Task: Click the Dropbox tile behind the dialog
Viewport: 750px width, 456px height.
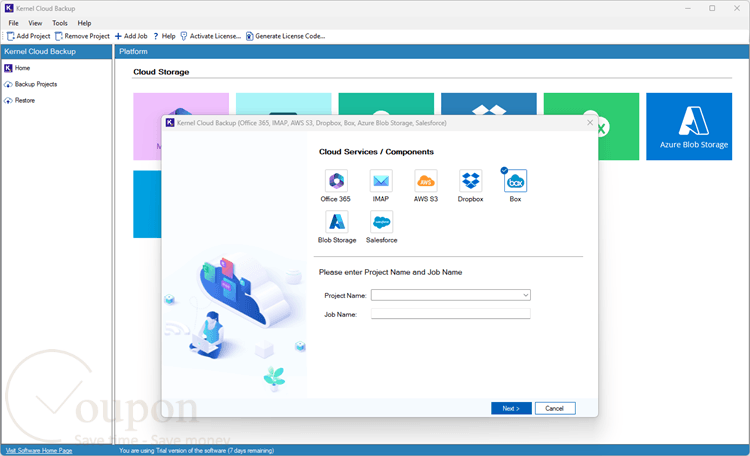Action: tap(488, 104)
